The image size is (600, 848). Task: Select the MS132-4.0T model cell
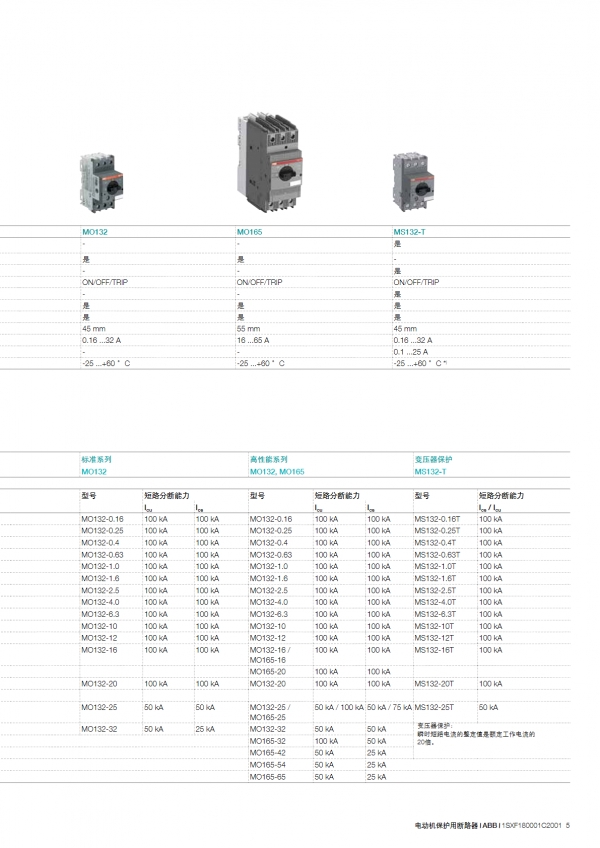click(435, 602)
